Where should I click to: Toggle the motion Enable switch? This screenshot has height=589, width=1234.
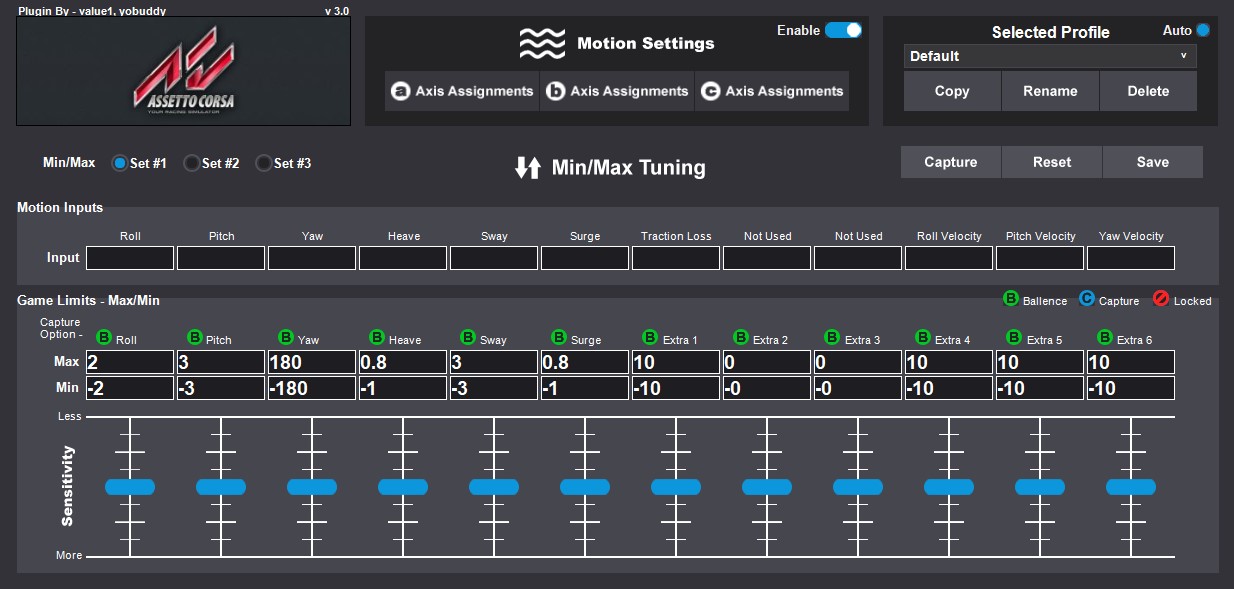coord(843,30)
